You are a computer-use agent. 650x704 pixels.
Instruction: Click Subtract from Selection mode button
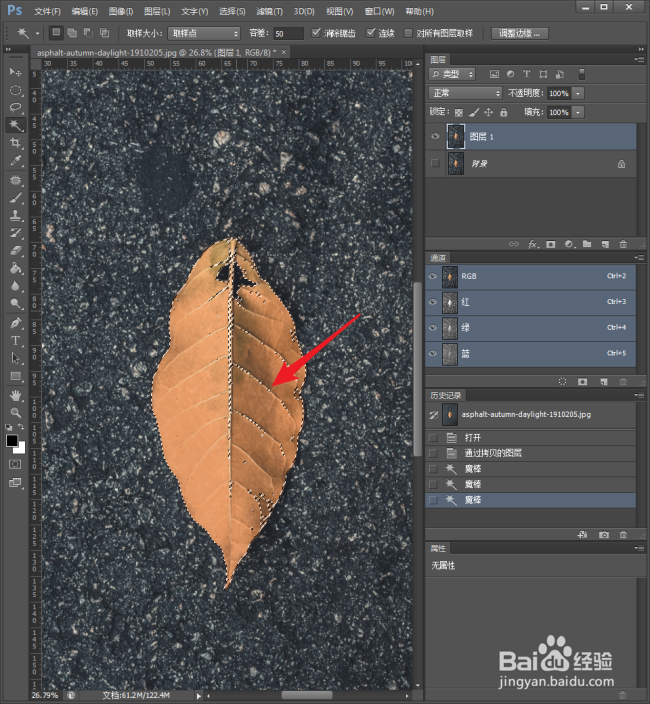point(88,33)
